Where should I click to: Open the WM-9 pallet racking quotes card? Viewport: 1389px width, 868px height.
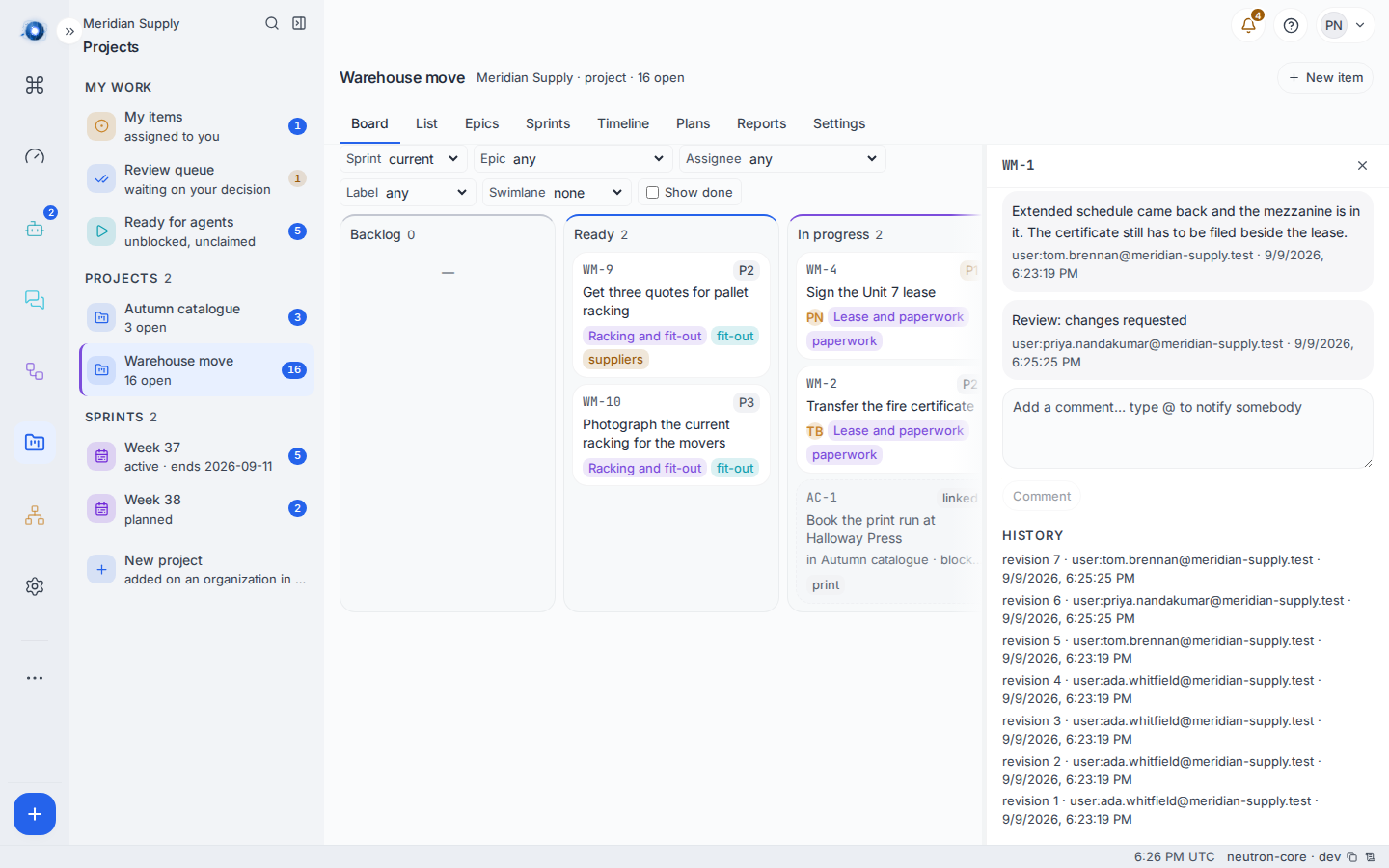coord(671,315)
